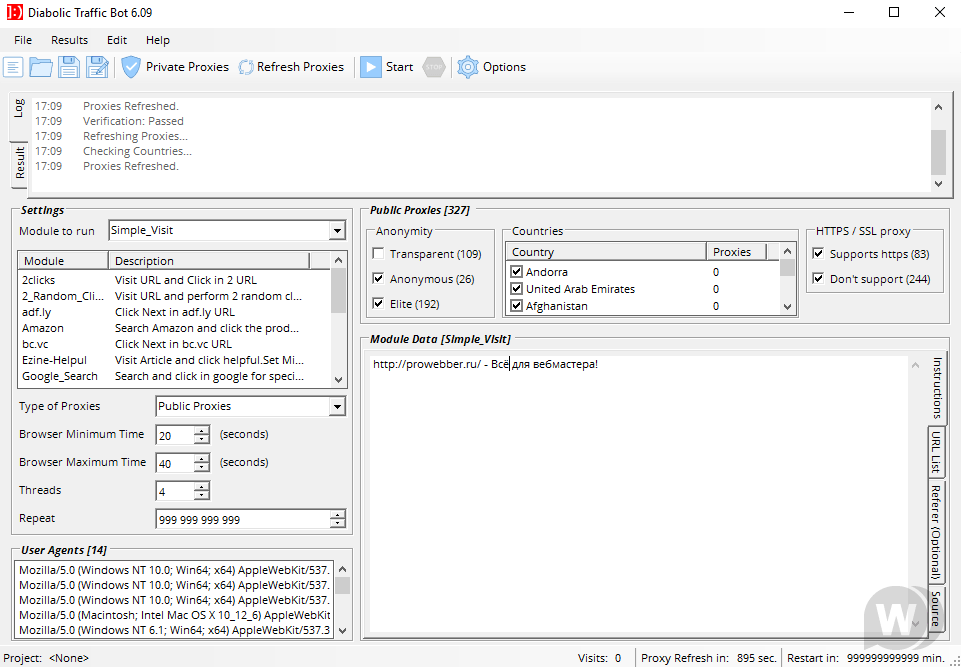The width and height of the screenshot is (961, 667).
Task: Click the module list scrollbar thumb
Action: tap(338, 291)
